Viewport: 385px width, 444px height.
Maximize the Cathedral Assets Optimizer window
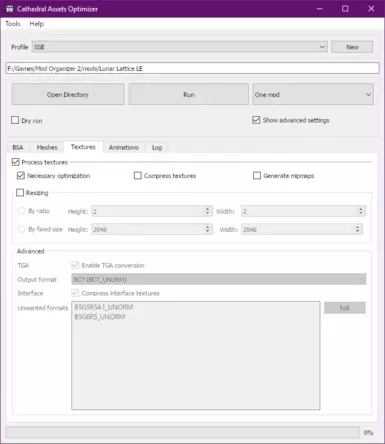click(345, 9)
